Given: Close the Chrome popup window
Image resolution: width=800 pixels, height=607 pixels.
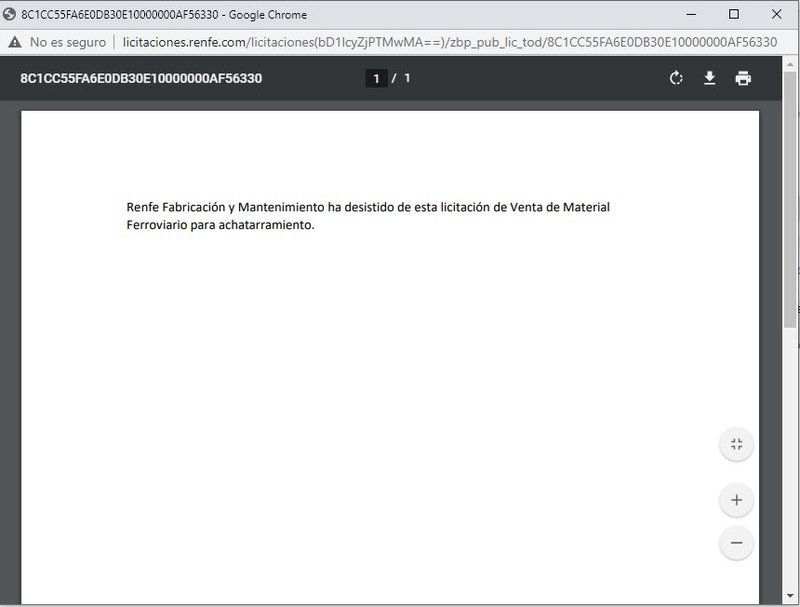Looking at the screenshot, I should (777, 14).
